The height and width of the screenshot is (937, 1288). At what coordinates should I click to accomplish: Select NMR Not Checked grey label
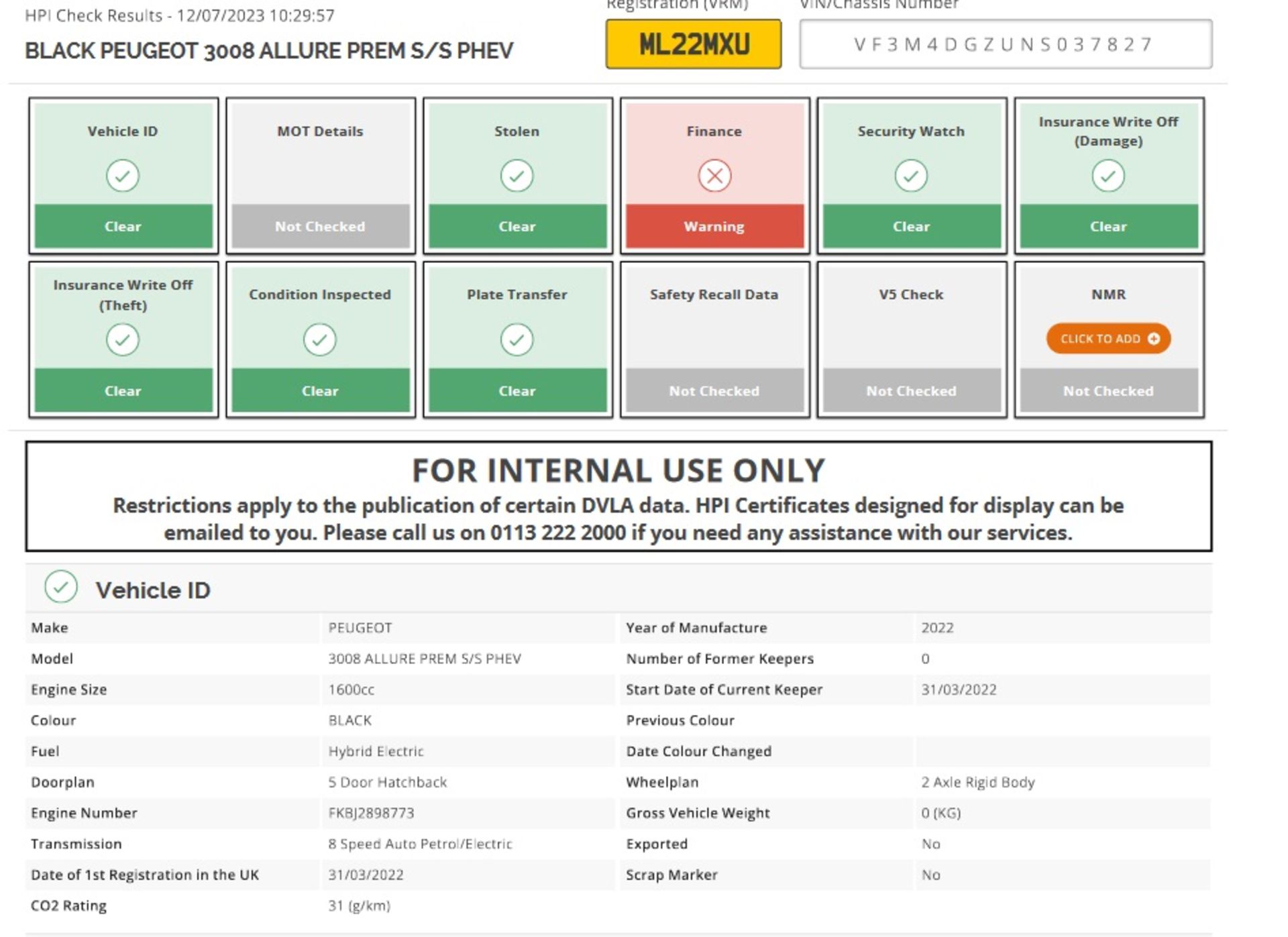[1109, 390]
